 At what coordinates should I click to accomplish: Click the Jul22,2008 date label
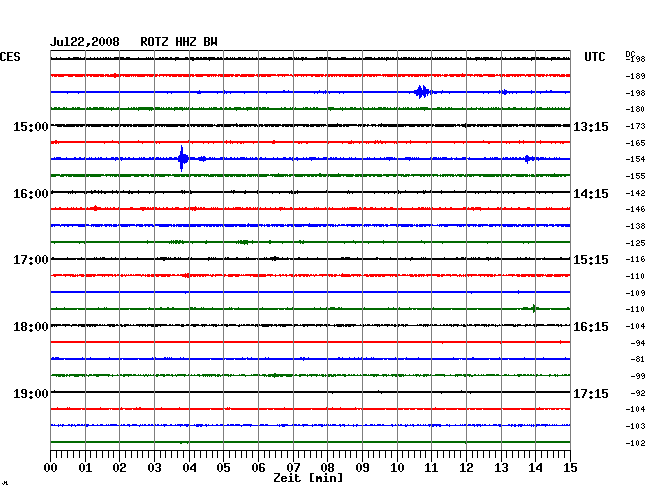(85, 42)
